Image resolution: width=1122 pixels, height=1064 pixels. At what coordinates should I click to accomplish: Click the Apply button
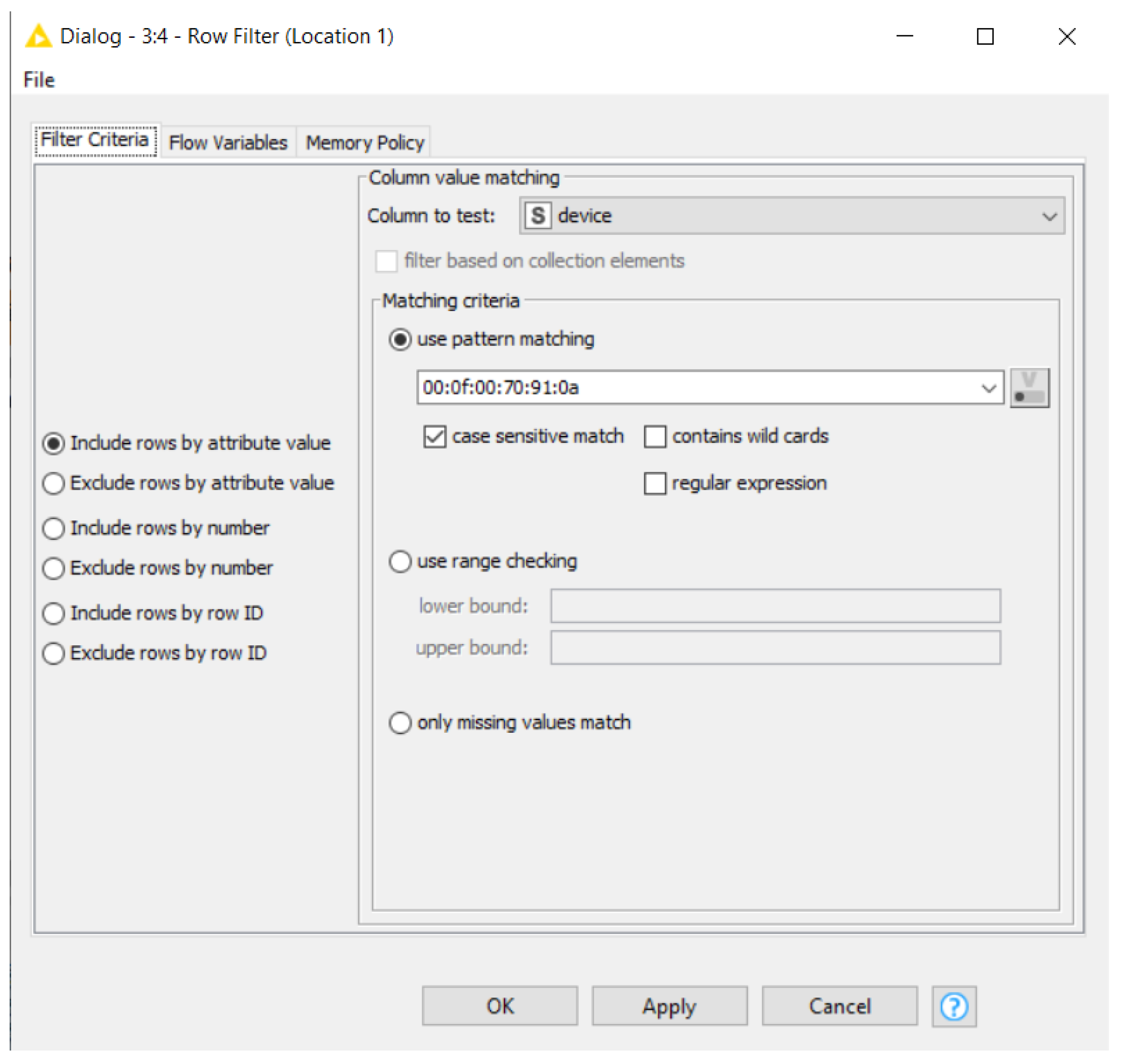pyautogui.click(x=669, y=1006)
